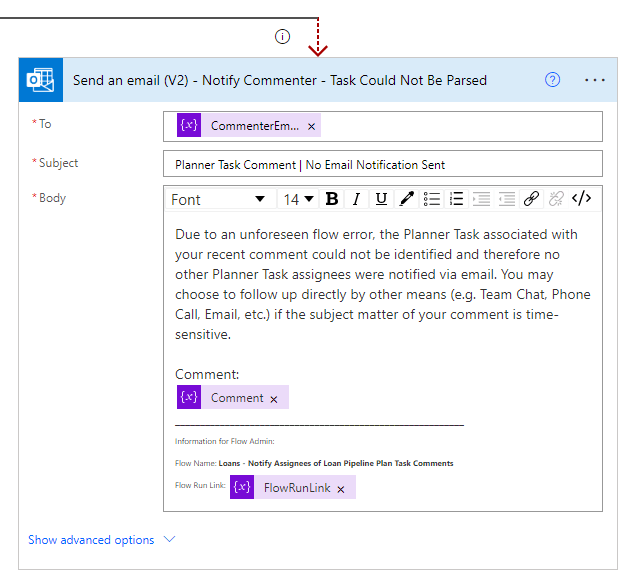Remove the FlowRunLink variable token
Viewport: 627px width, 578px height.
pyautogui.click(x=341, y=489)
